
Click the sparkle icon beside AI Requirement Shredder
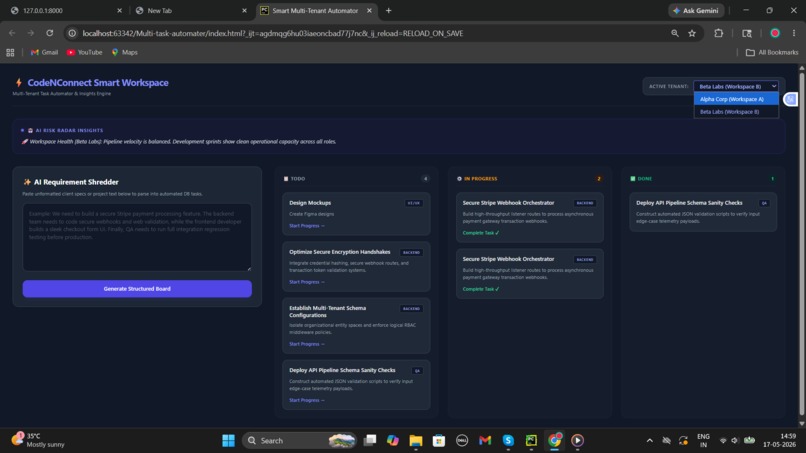[x=27, y=182]
